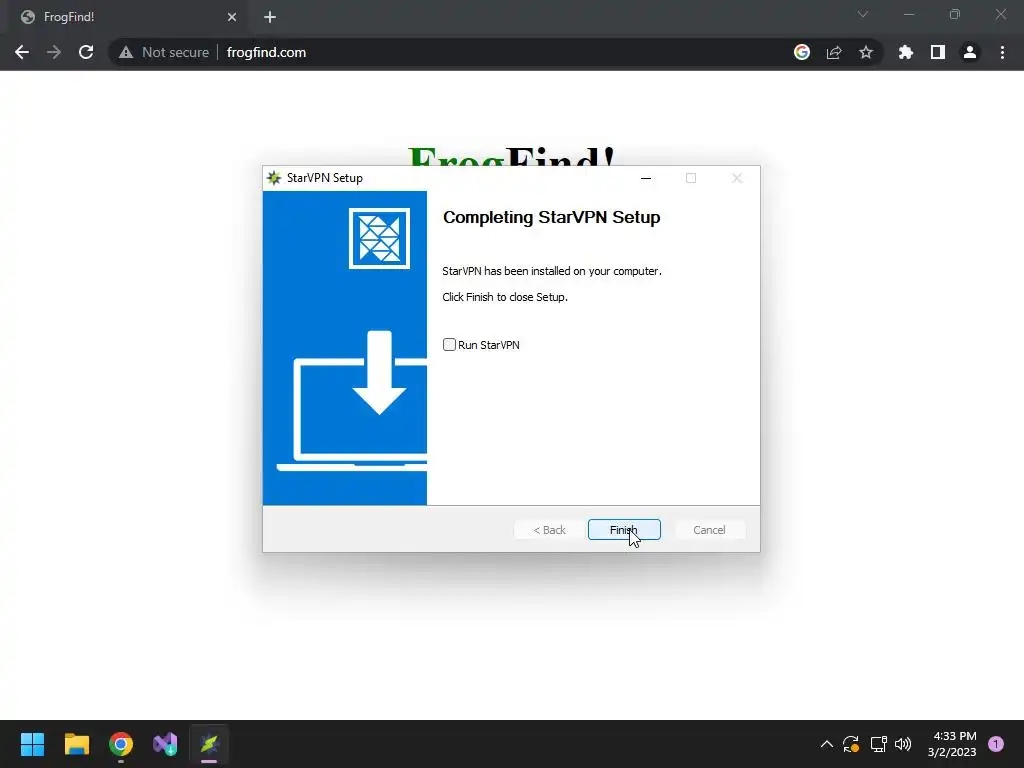Go back in Chrome browser
The height and width of the screenshot is (768, 1024).
(x=22, y=52)
